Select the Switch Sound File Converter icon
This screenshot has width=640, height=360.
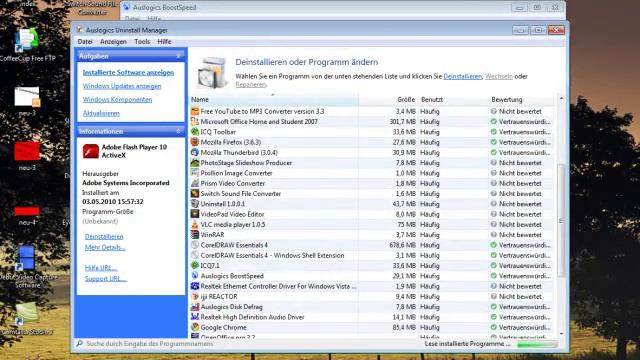click(195, 193)
